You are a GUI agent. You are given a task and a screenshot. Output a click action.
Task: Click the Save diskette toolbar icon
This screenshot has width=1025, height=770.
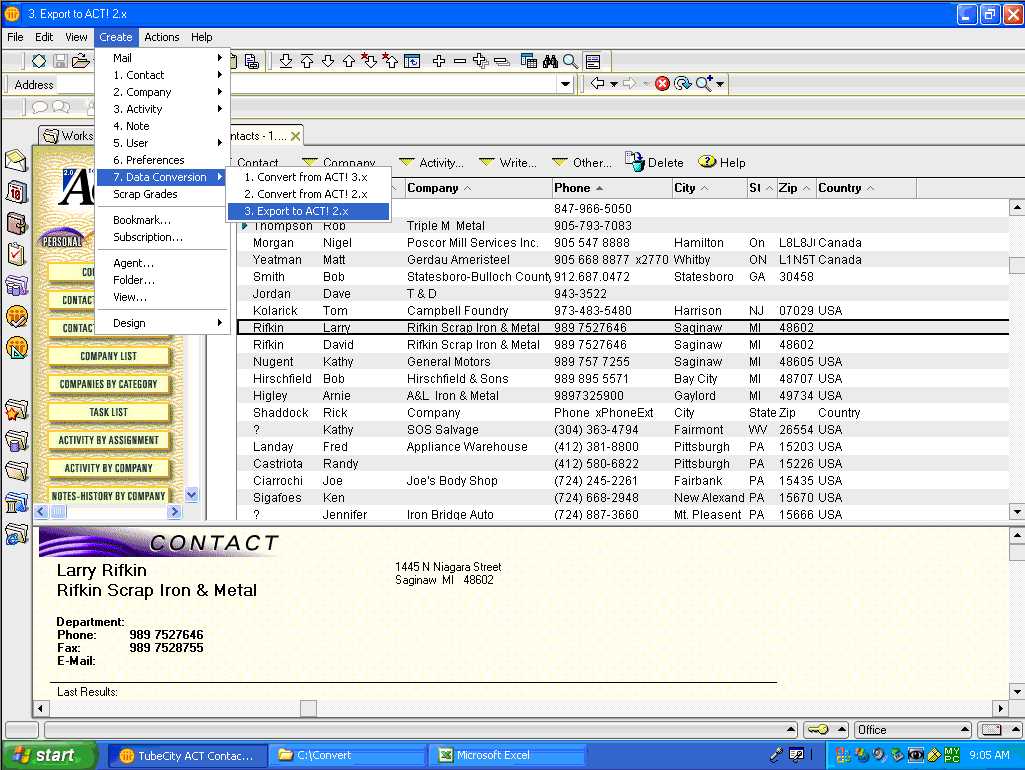(60, 61)
